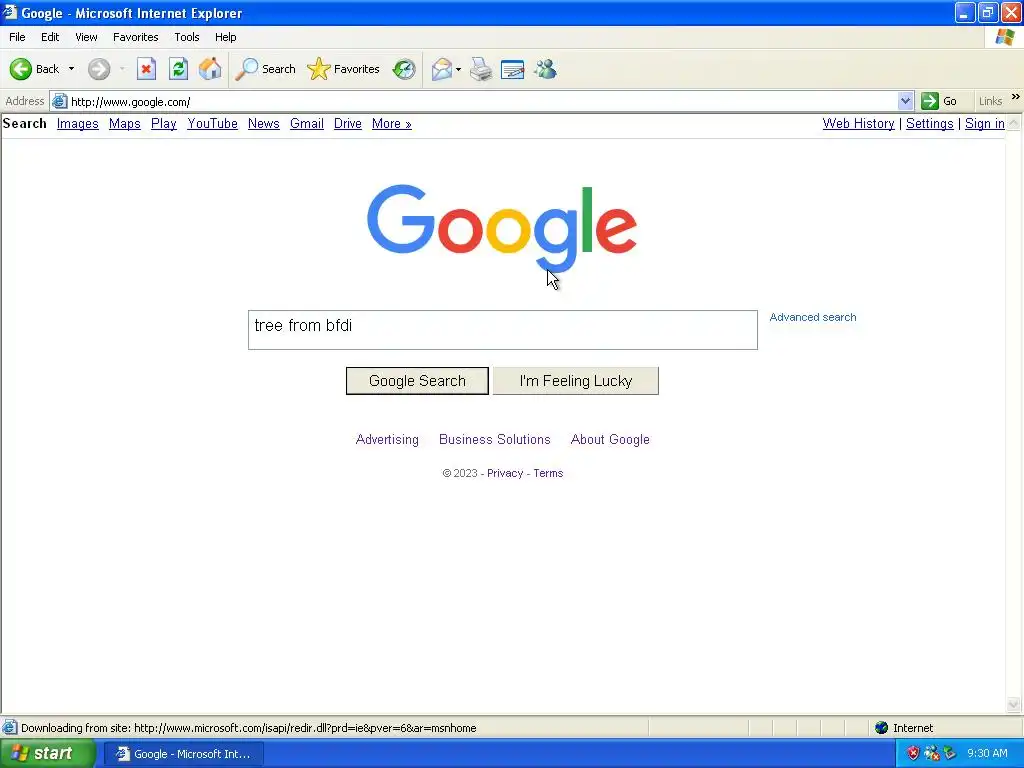This screenshot has height=768, width=1024.
Task: Open Google Settings link
Action: (929, 123)
